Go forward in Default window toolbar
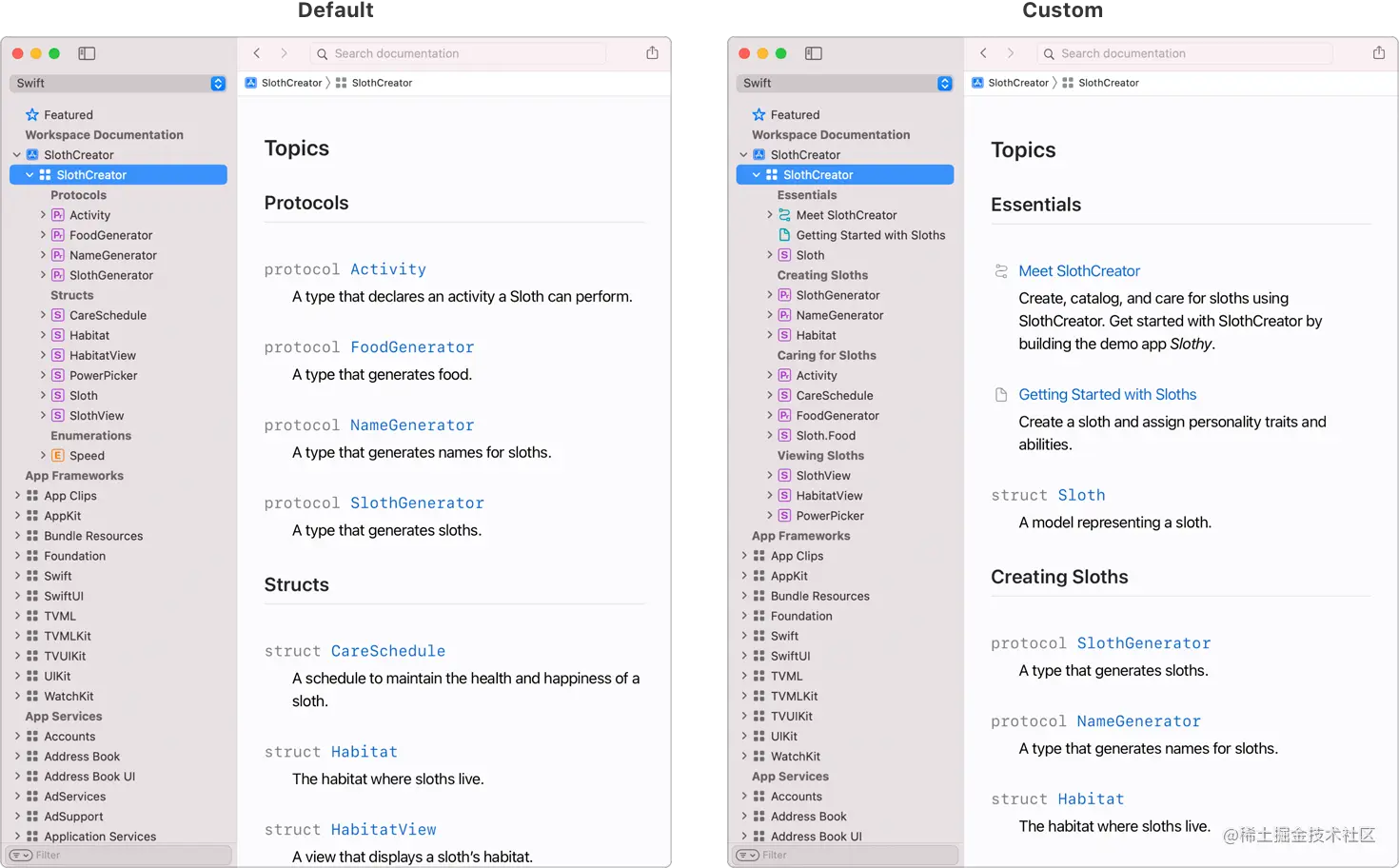Screen dimensions: 1399x868 pos(284,53)
